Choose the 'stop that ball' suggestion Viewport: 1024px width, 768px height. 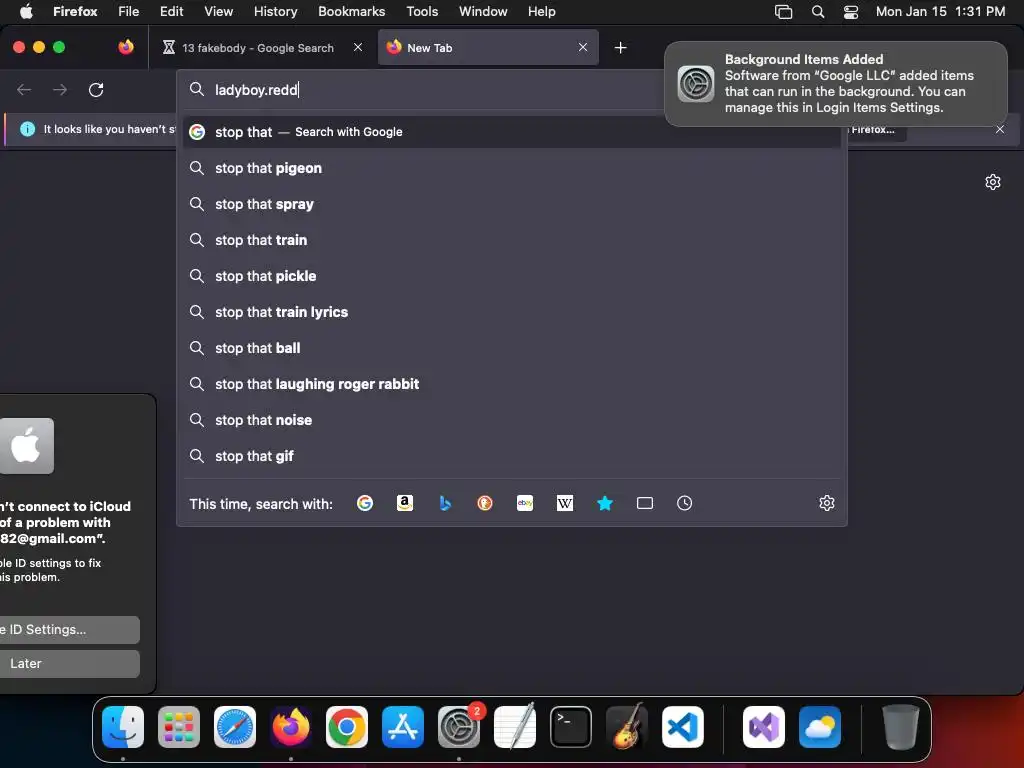pos(512,347)
